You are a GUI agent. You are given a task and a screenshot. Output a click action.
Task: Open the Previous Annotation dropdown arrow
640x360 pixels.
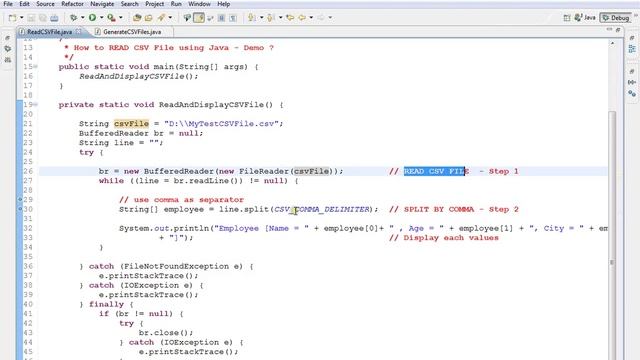click(280, 18)
